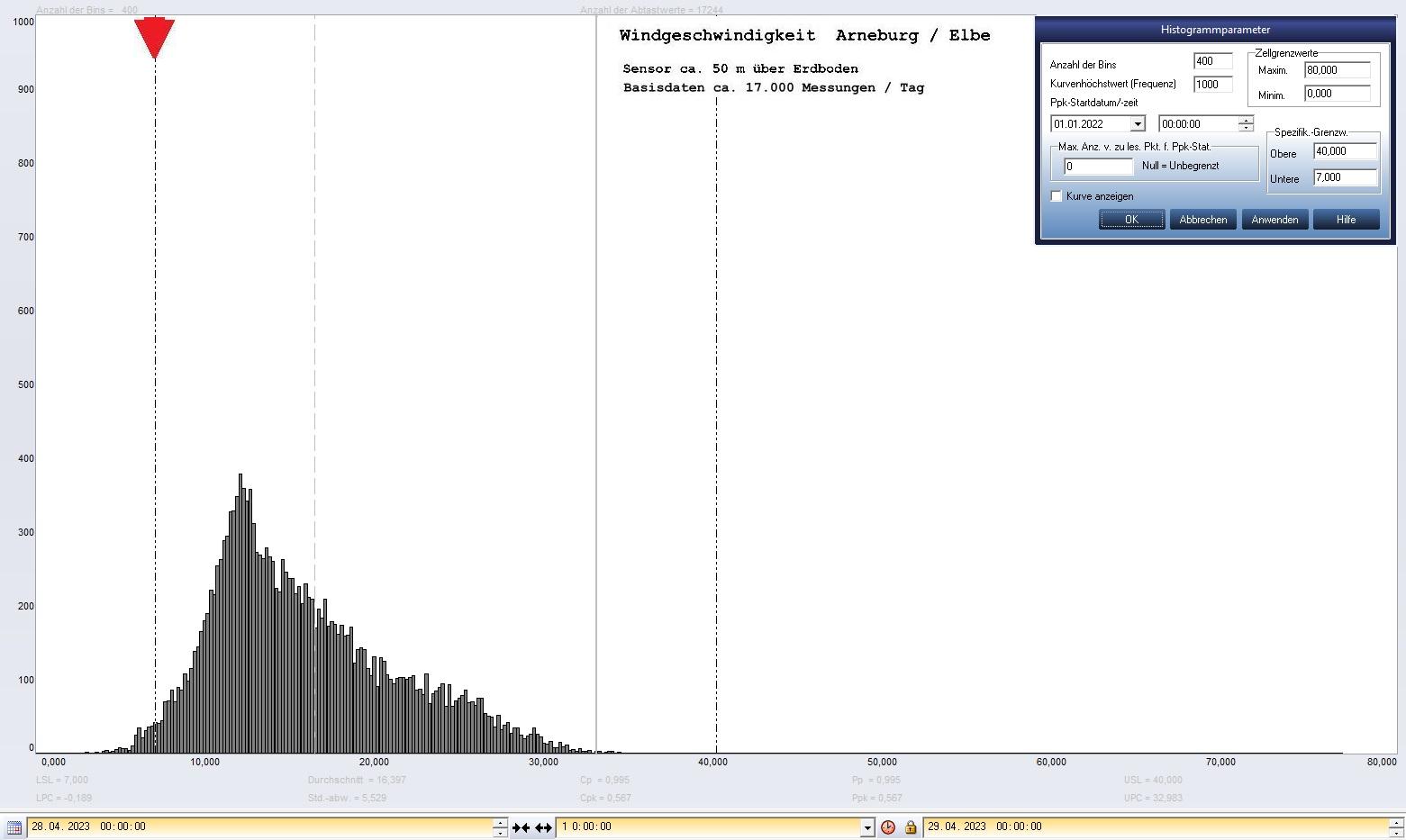The image size is (1406, 840).
Task: Click the red triangle marker on histogram
Action: pyautogui.click(x=154, y=38)
